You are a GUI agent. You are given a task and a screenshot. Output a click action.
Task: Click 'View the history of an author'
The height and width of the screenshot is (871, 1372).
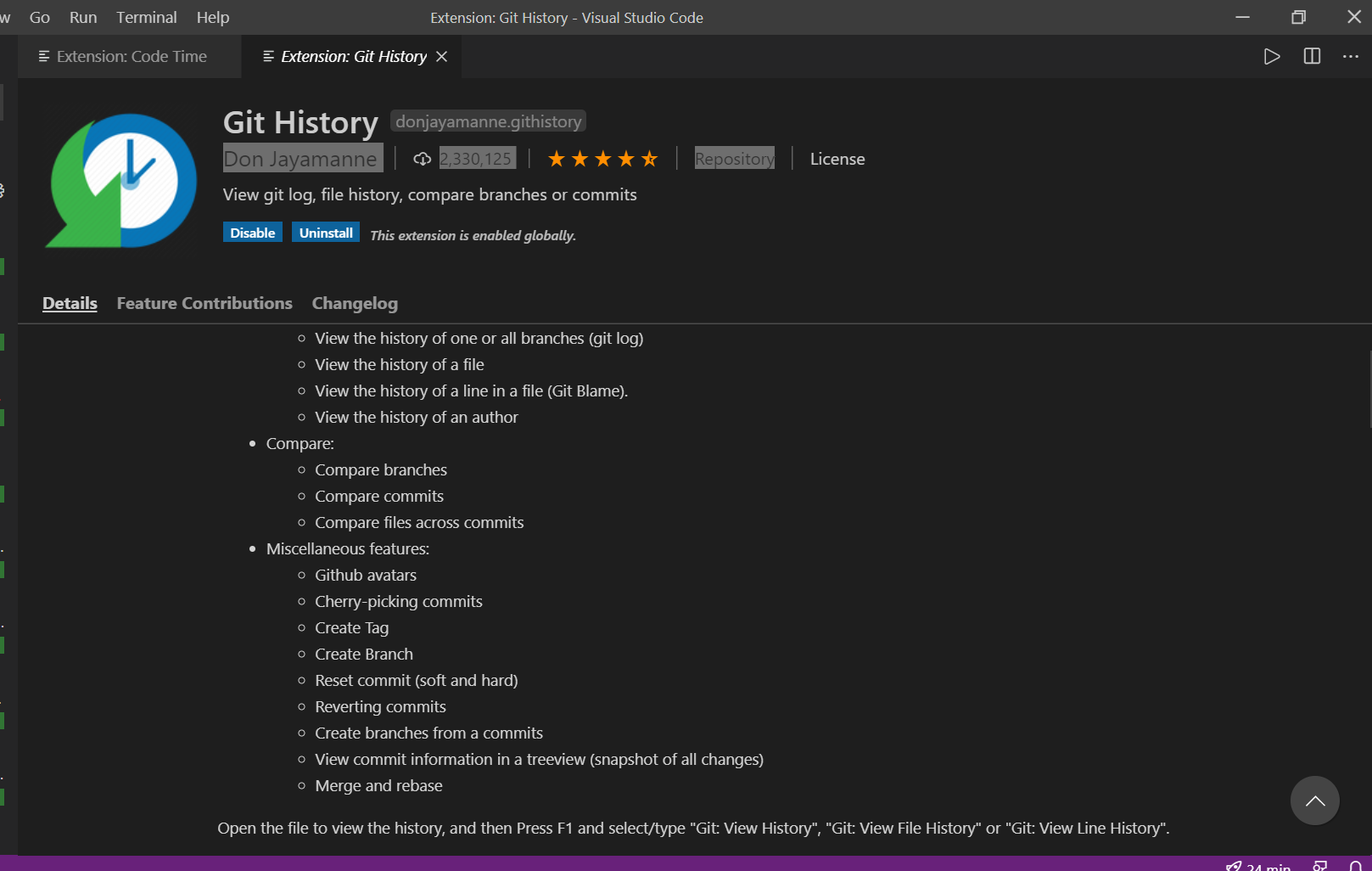417,417
